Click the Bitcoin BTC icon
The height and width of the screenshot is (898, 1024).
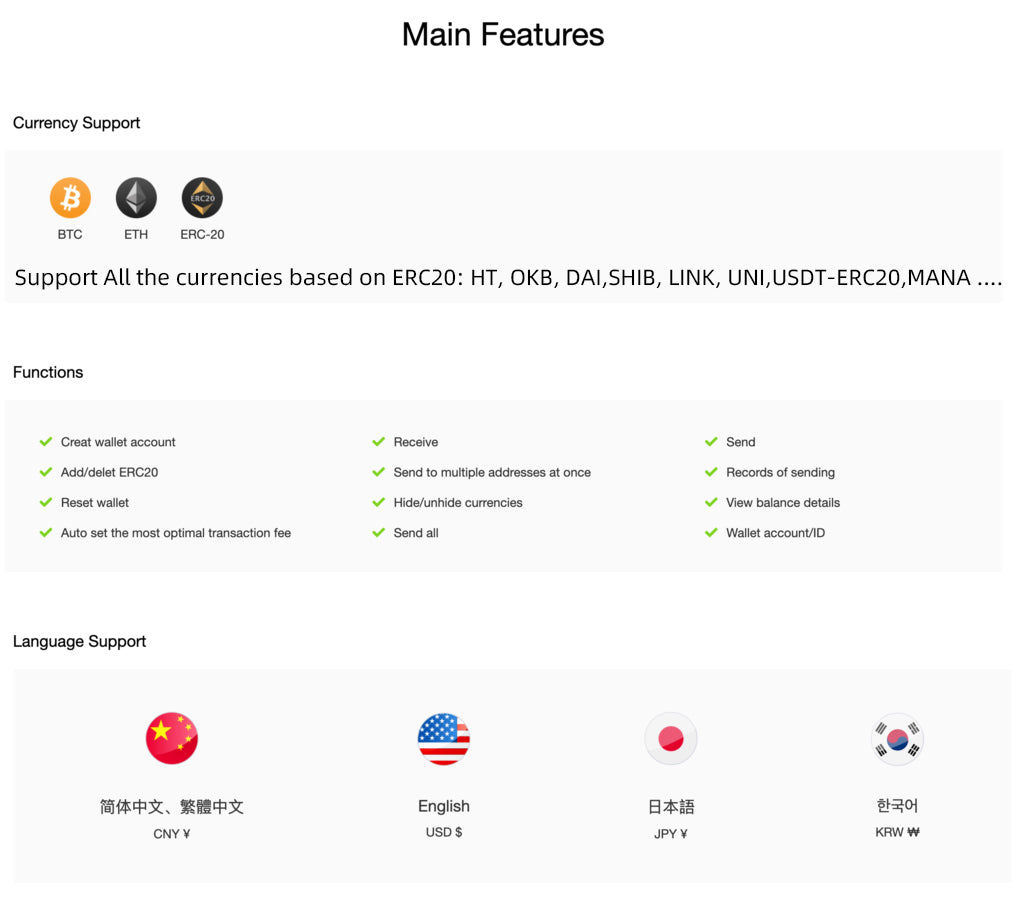click(x=70, y=198)
